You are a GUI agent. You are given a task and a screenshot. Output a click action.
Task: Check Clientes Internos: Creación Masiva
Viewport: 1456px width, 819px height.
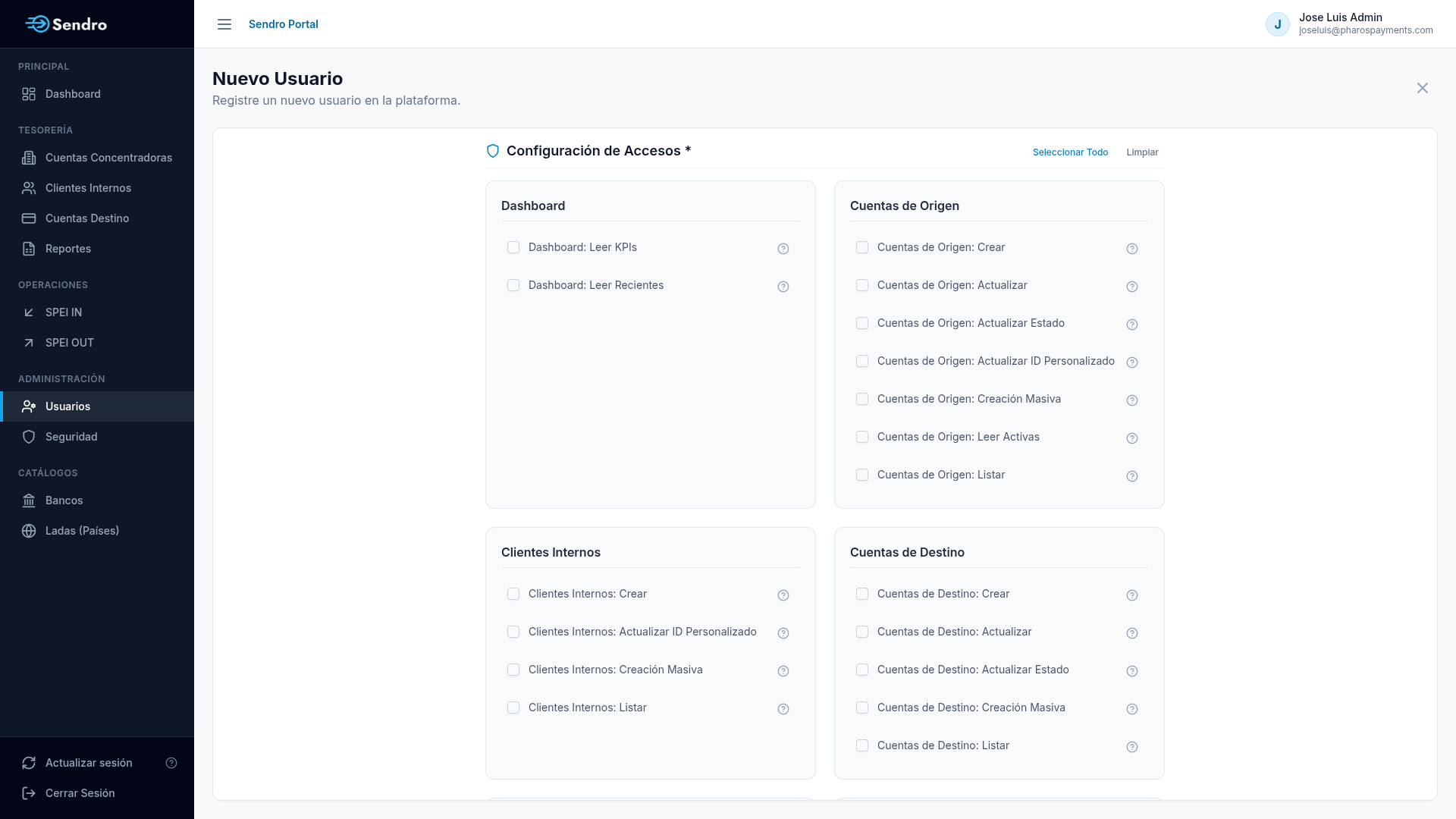pyautogui.click(x=513, y=670)
